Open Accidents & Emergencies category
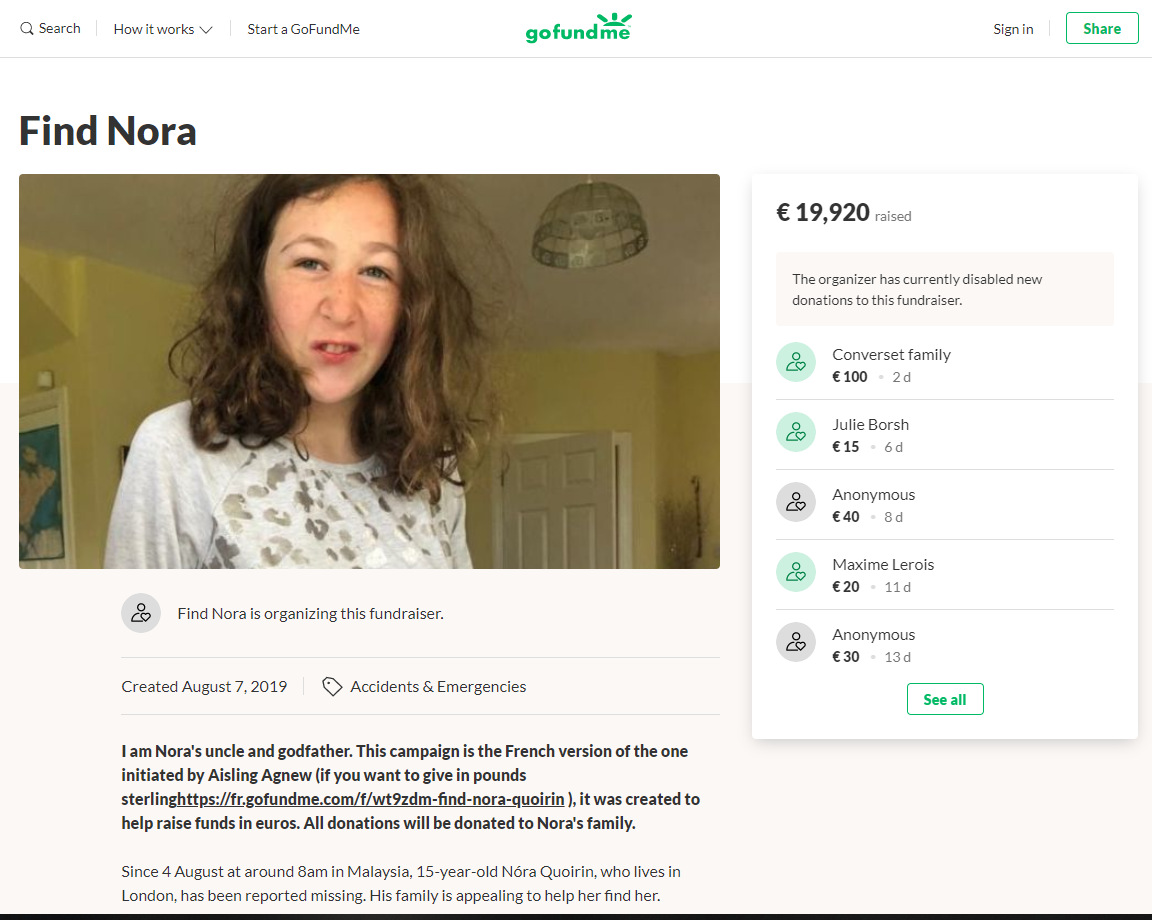1152x920 pixels. click(438, 686)
